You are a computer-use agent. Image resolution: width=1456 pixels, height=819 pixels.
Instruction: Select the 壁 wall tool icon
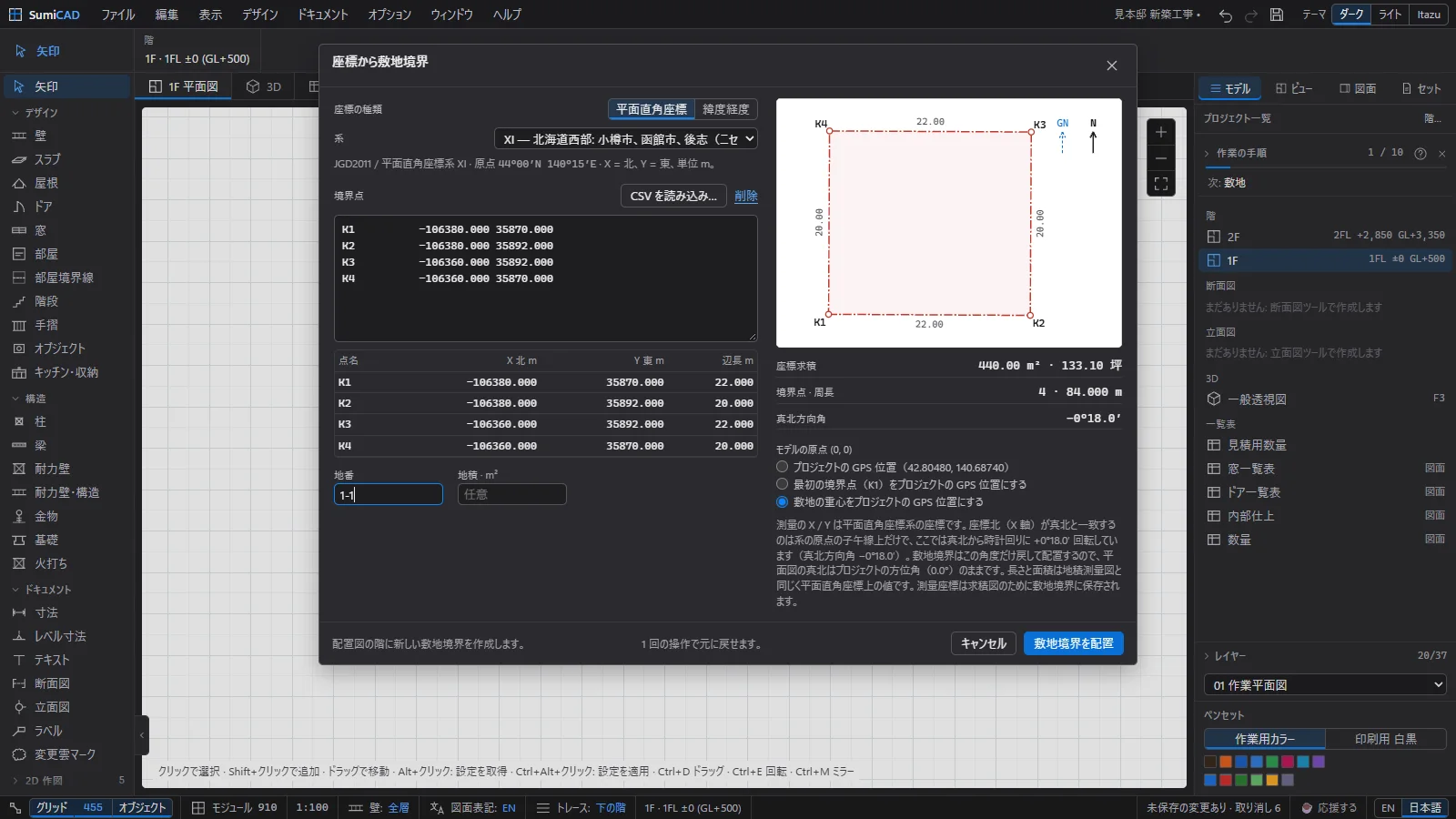18,136
